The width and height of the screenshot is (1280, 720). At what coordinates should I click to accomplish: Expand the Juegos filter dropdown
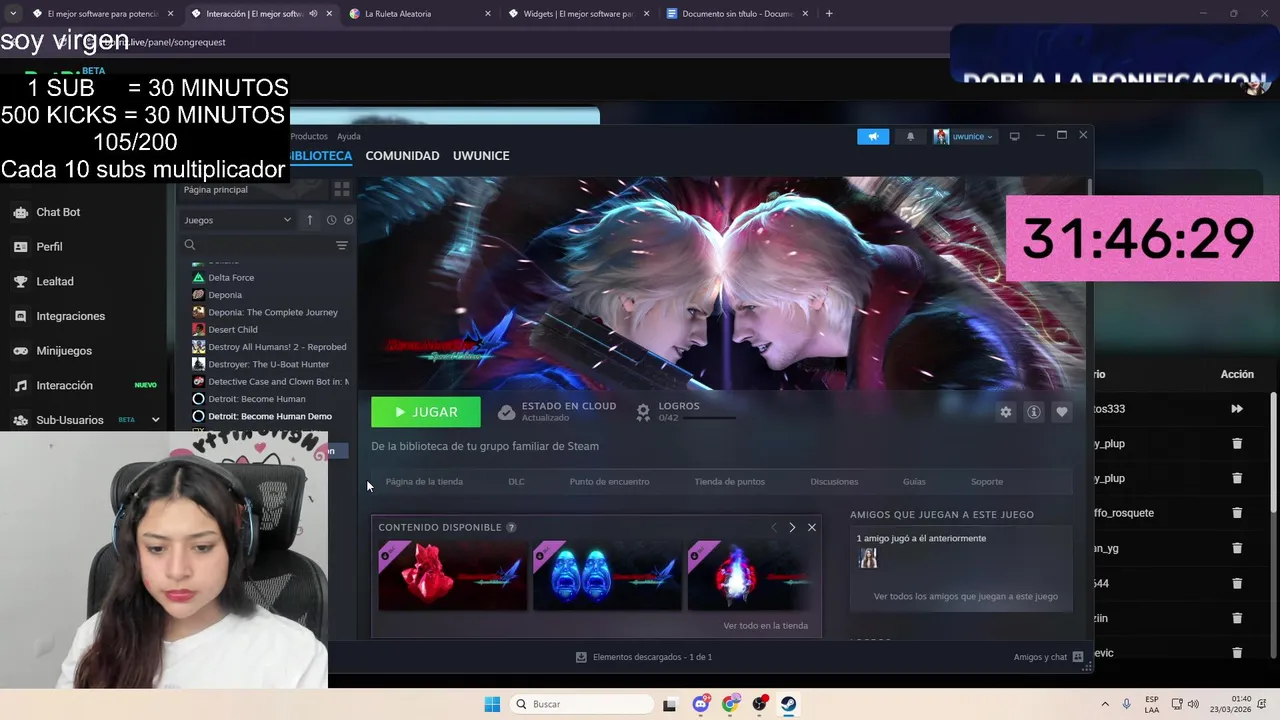[237, 220]
